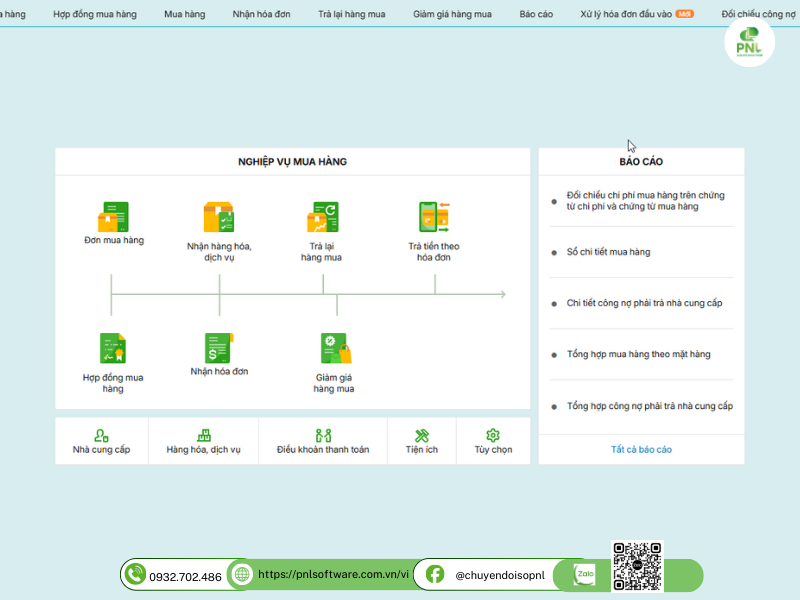The height and width of the screenshot is (600, 800).
Task: Open Sổ chi tiết mua hàng report
Action: click(608, 252)
